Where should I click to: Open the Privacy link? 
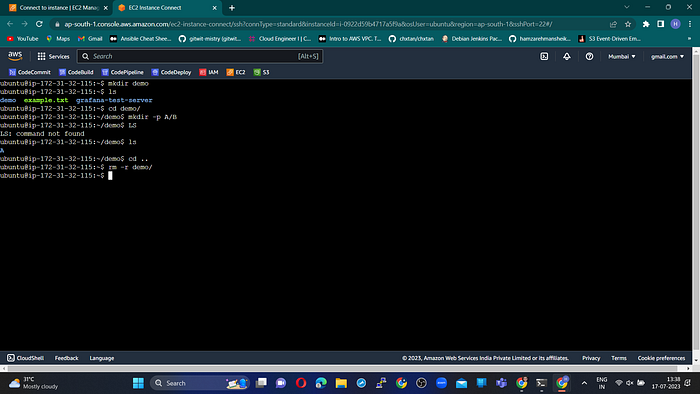click(x=591, y=358)
